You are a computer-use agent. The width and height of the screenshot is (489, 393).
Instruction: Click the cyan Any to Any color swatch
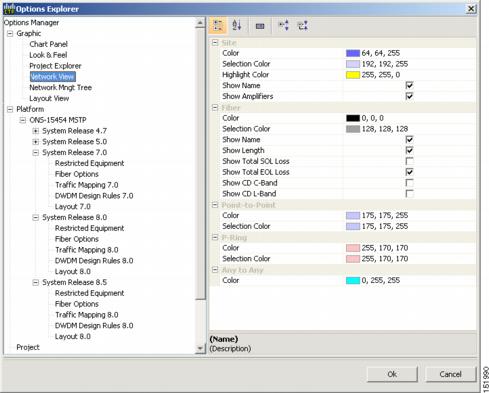(353, 281)
